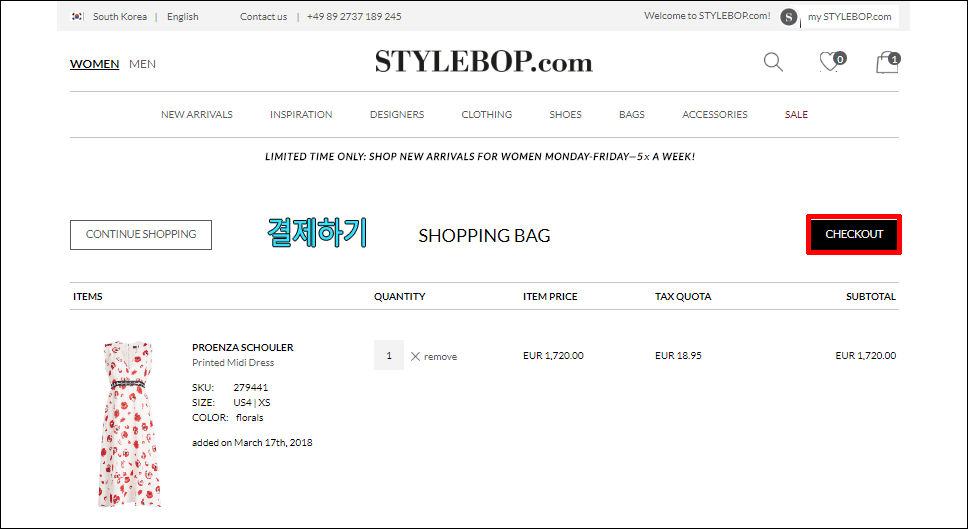This screenshot has height=529, width=968.
Task: Click the South Korea flag icon
Action: [77, 17]
